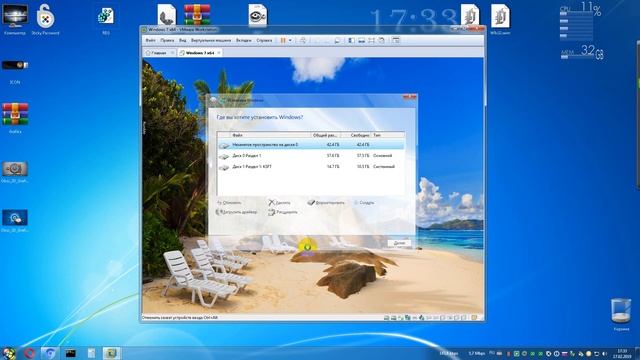Click the Тип column header
This screenshot has height=360, width=640.
coord(388,135)
